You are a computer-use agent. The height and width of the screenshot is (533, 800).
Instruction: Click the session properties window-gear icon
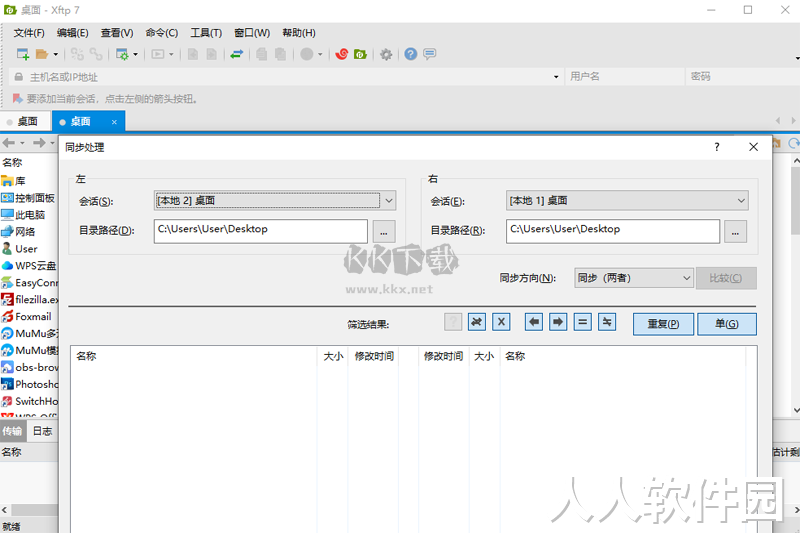122,54
